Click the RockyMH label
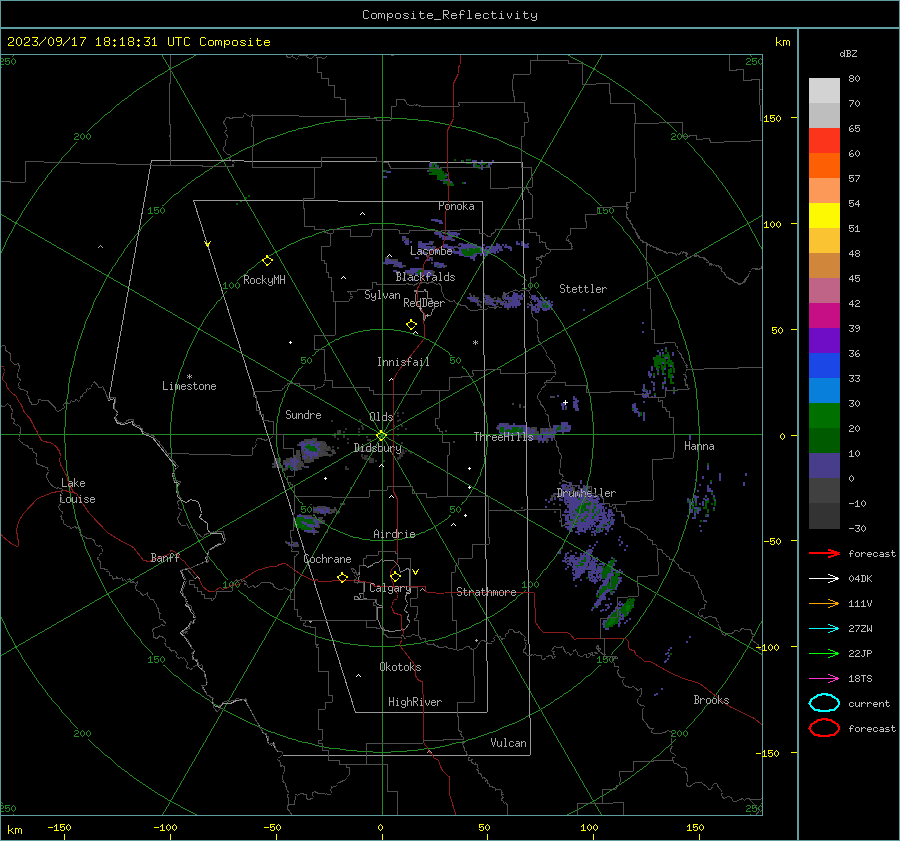Viewport: 900px width, 841px height. tap(264, 280)
